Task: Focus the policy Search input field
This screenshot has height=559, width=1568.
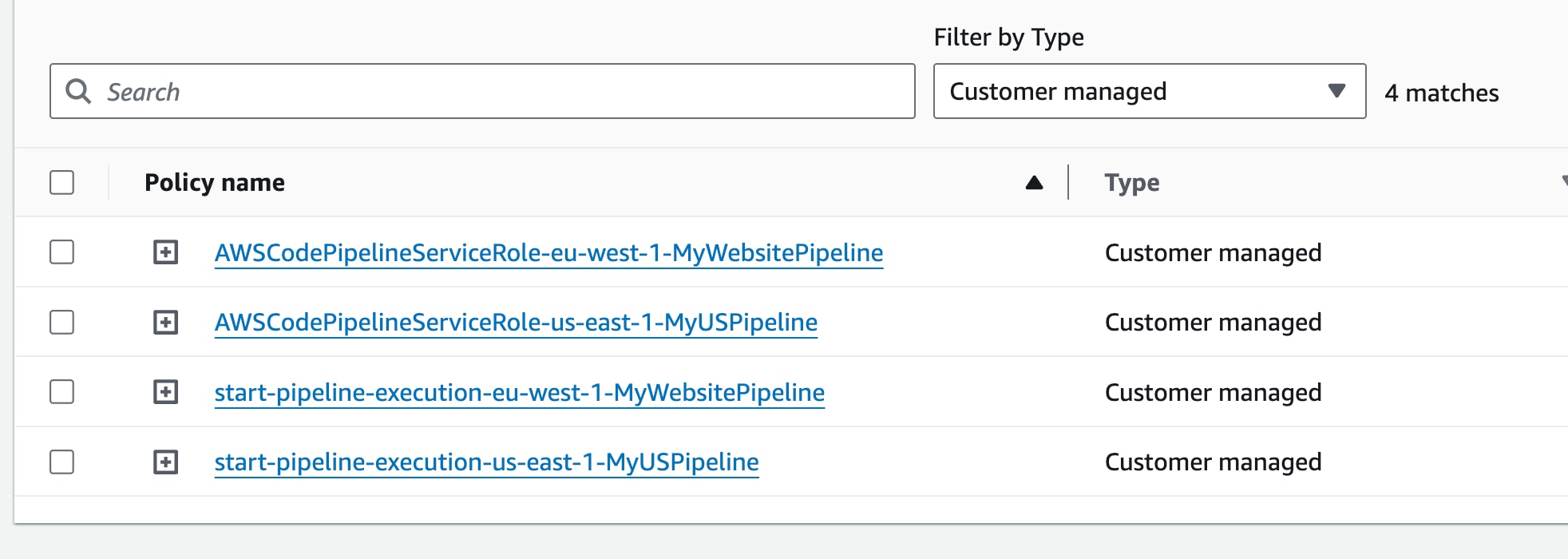Action: point(482,91)
